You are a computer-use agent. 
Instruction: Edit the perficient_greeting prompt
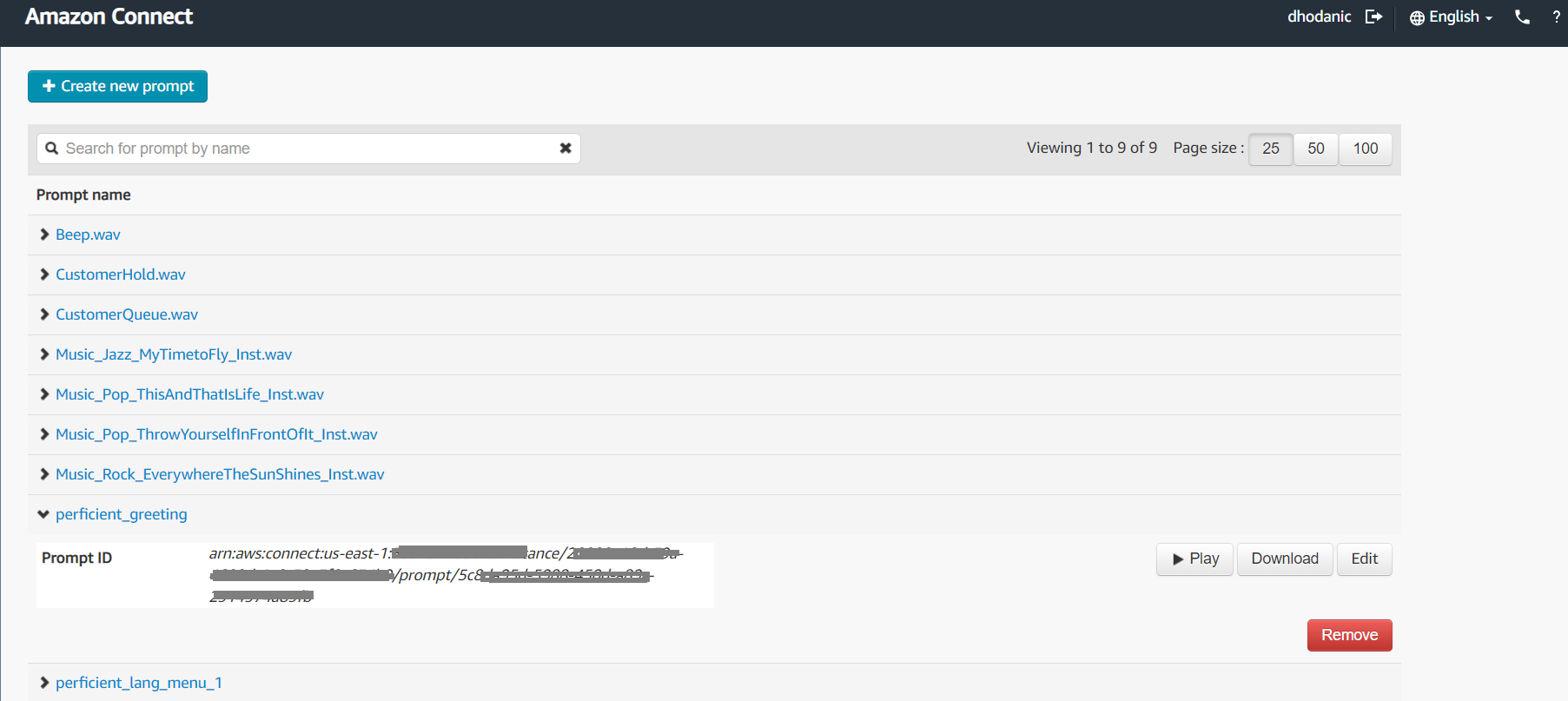click(x=1365, y=559)
